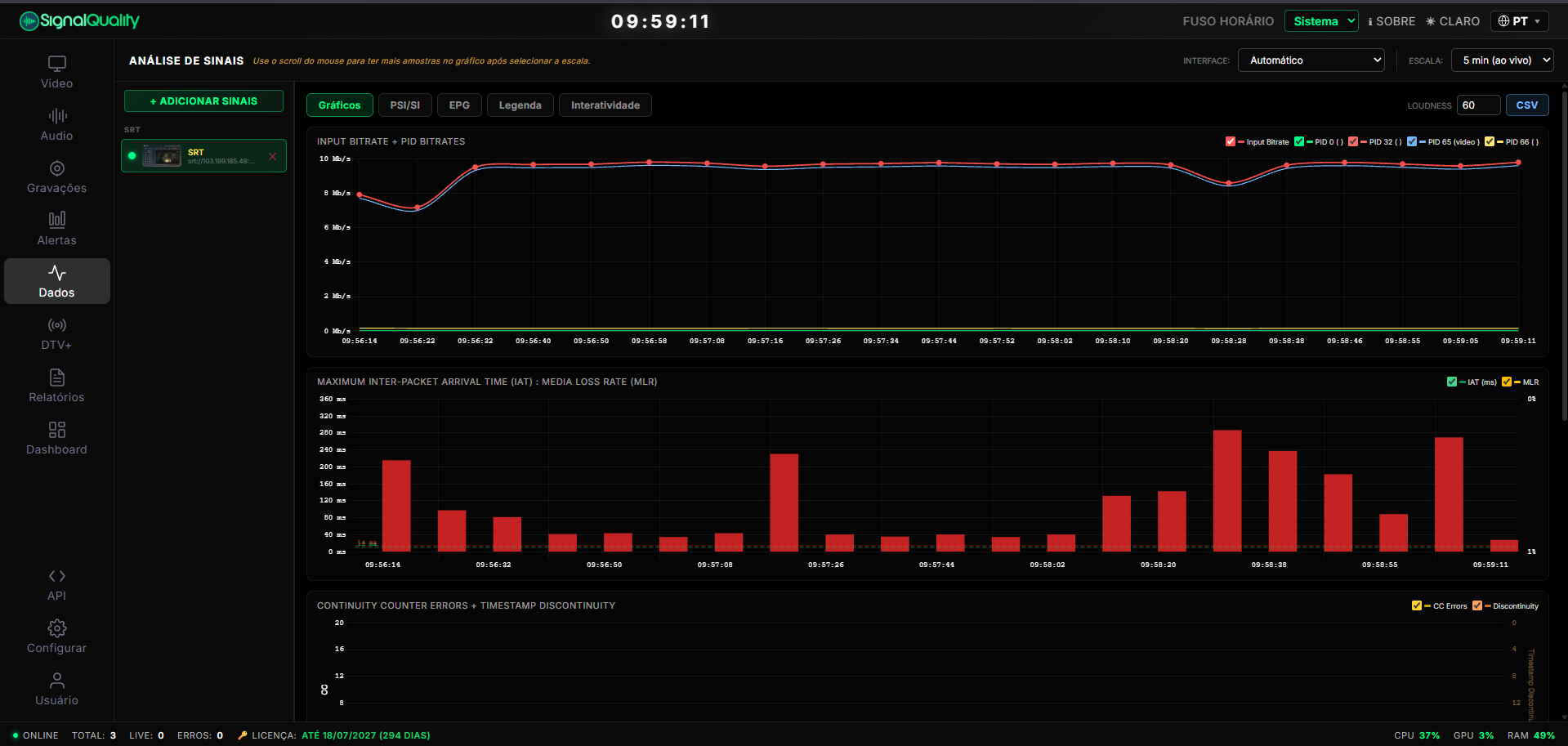
Task: Click the SignalQuality logo
Action: [79, 20]
